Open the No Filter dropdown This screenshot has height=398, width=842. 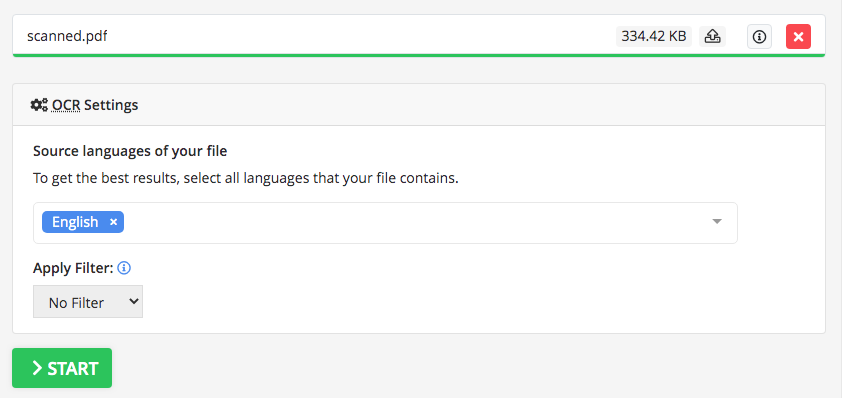click(88, 302)
